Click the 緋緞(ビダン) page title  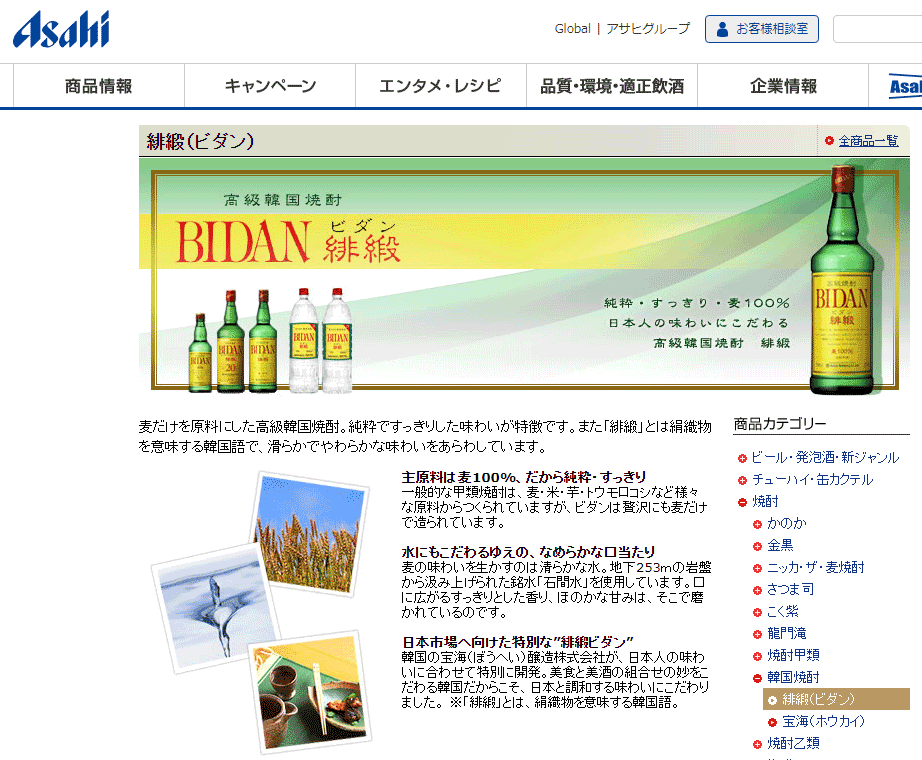coord(200,141)
